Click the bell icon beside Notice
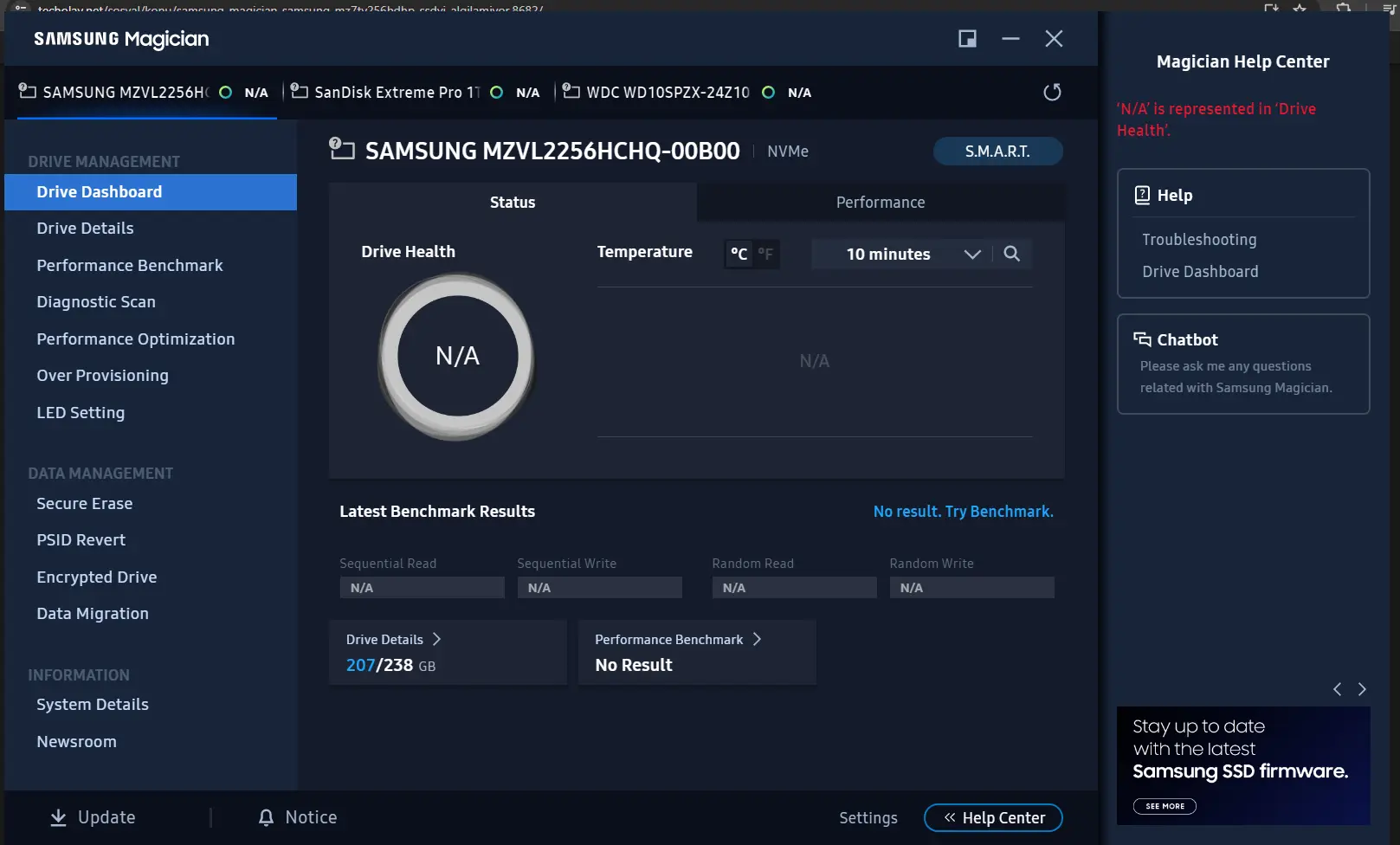 [x=266, y=817]
